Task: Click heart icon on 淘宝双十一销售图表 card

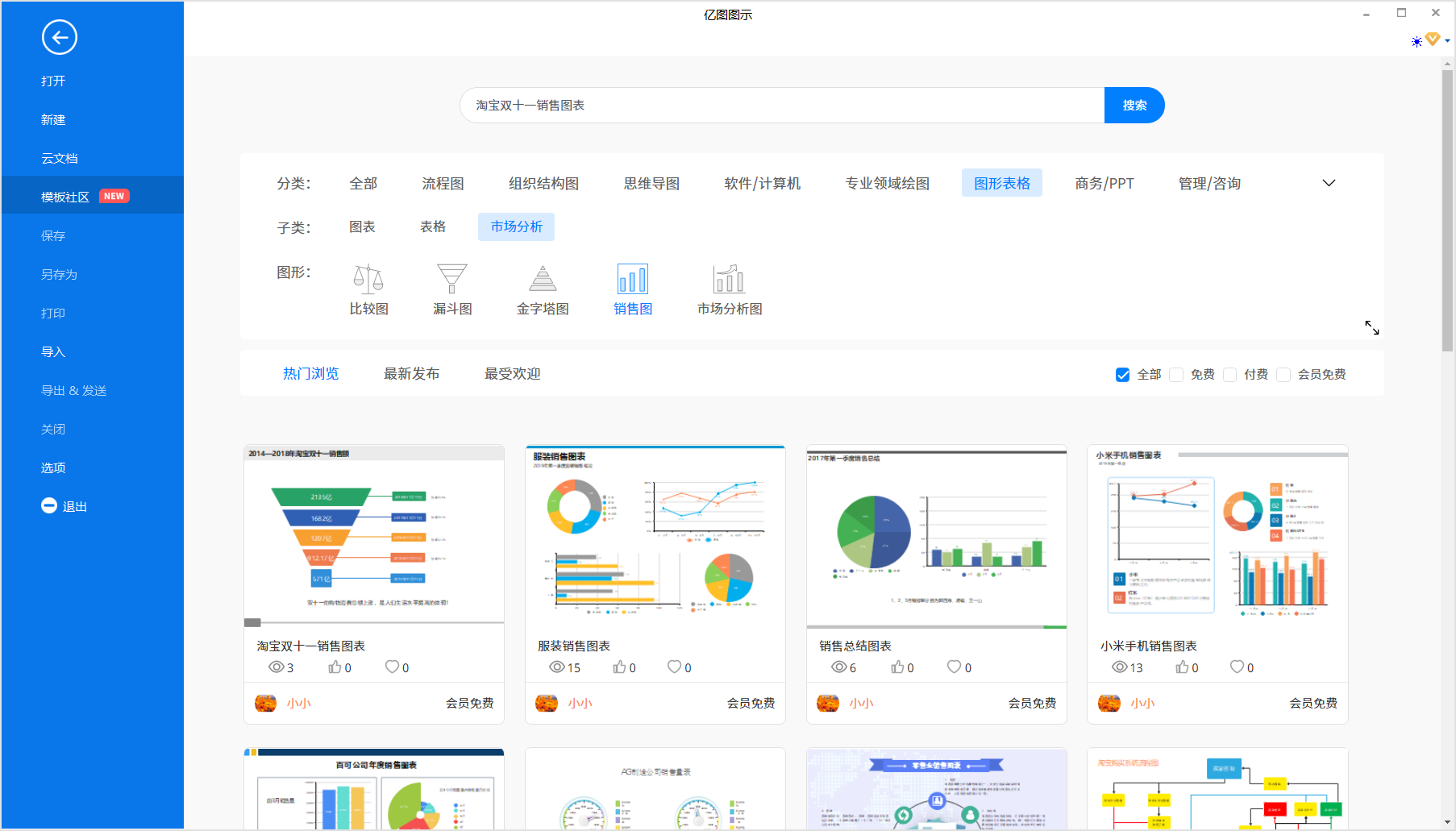Action: pos(392,667)
